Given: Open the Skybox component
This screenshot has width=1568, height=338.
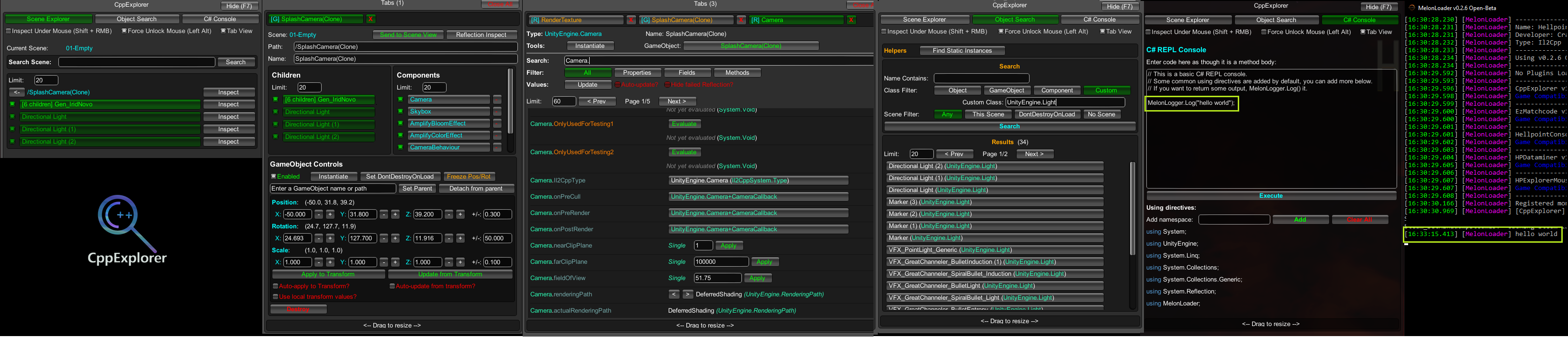Looking at the screenshot, I should click(448, 112).
